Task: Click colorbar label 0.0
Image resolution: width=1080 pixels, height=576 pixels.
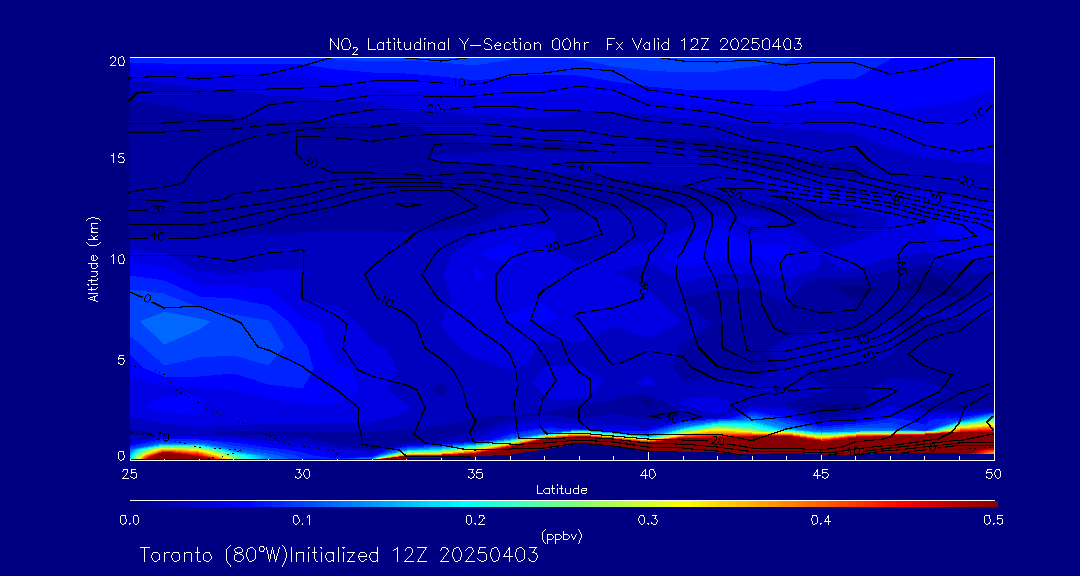Action: (x=129, y=521)
